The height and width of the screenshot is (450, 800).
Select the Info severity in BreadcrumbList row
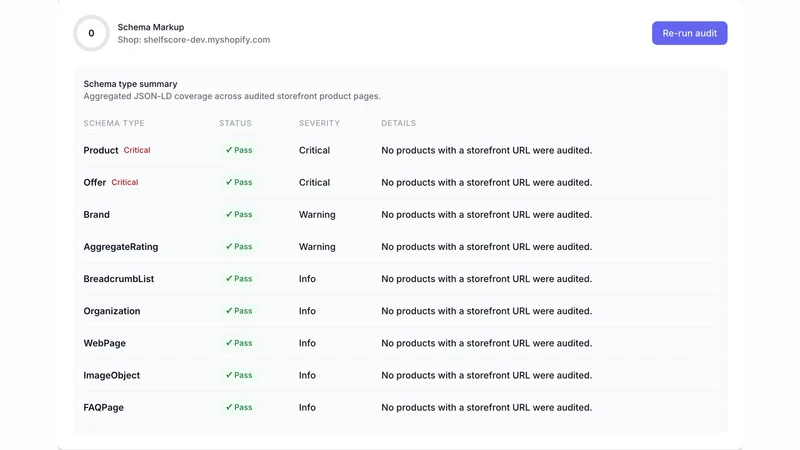click(307, 279)
